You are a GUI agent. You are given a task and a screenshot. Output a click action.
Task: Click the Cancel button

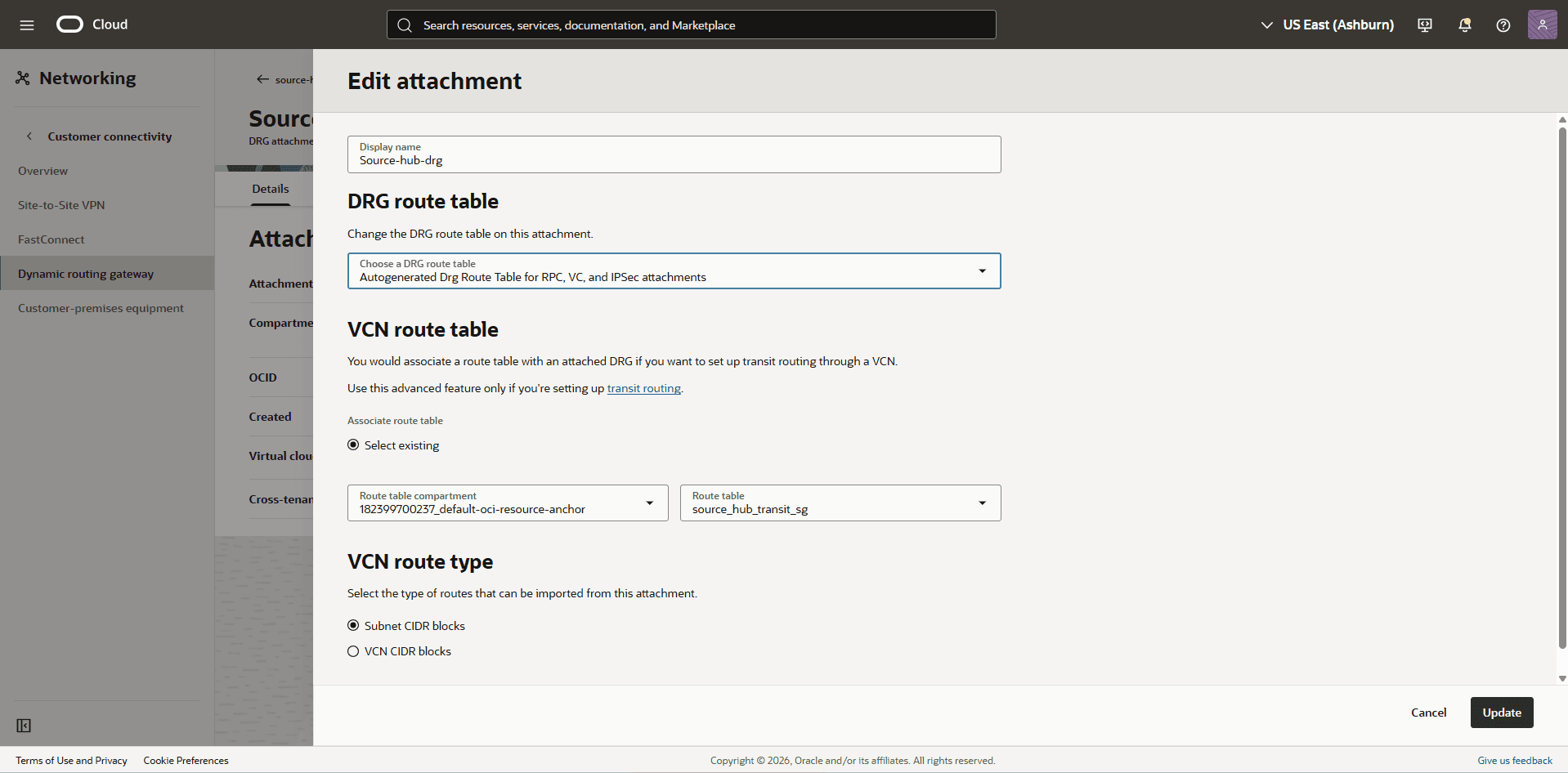pyautogui.click(x=1428, y=713)
